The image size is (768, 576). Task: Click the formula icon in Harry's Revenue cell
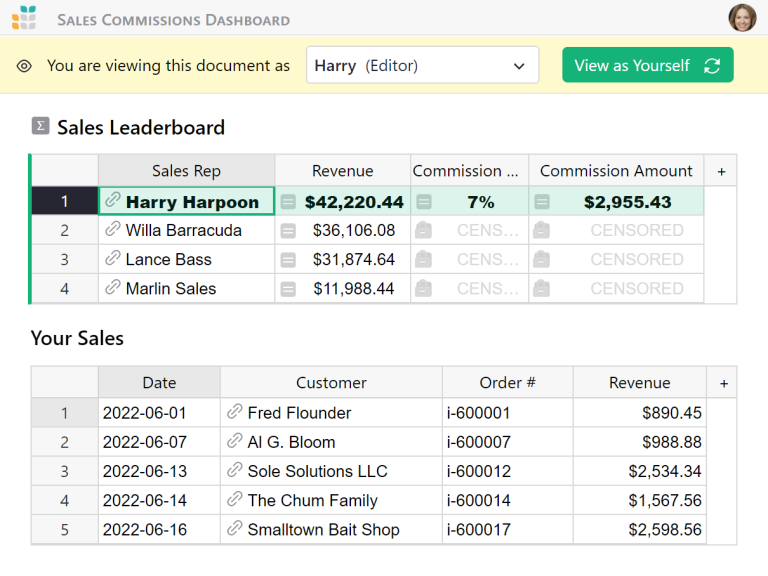point(288,202)
